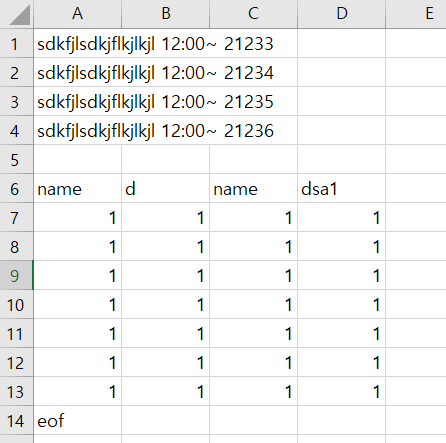This screenshot has width=446, height=443.
Task: Click cell C13 containing 1
Action: [x=253, y=392]
